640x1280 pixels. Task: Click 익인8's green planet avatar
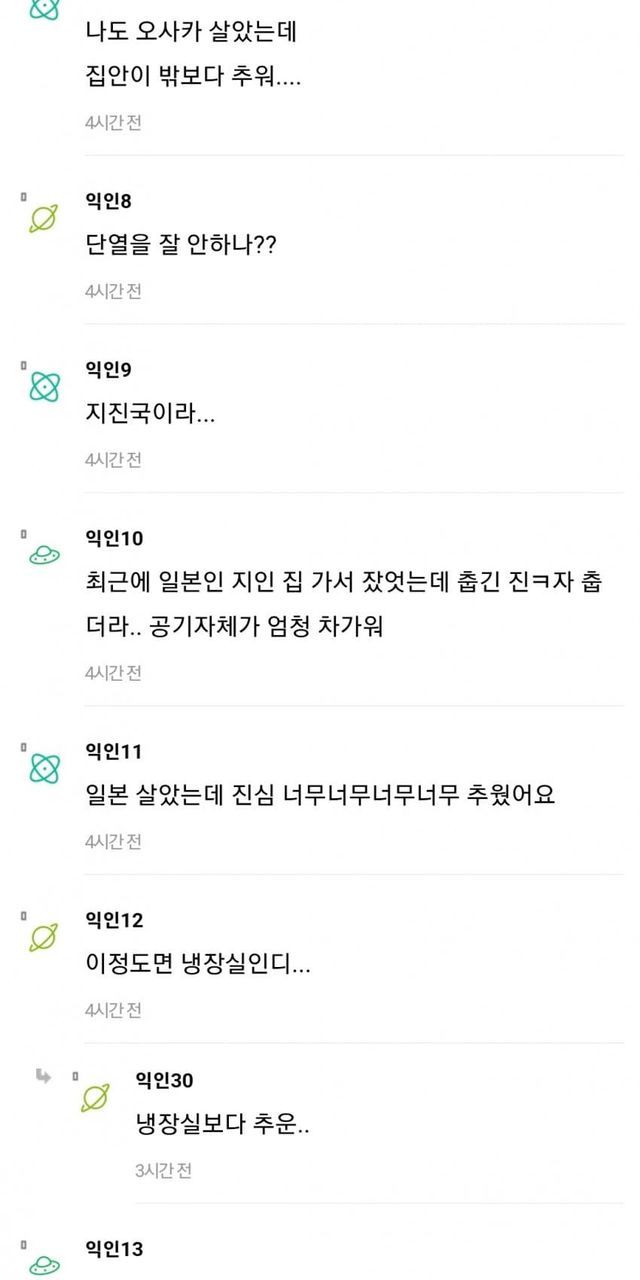coord(44,218)
